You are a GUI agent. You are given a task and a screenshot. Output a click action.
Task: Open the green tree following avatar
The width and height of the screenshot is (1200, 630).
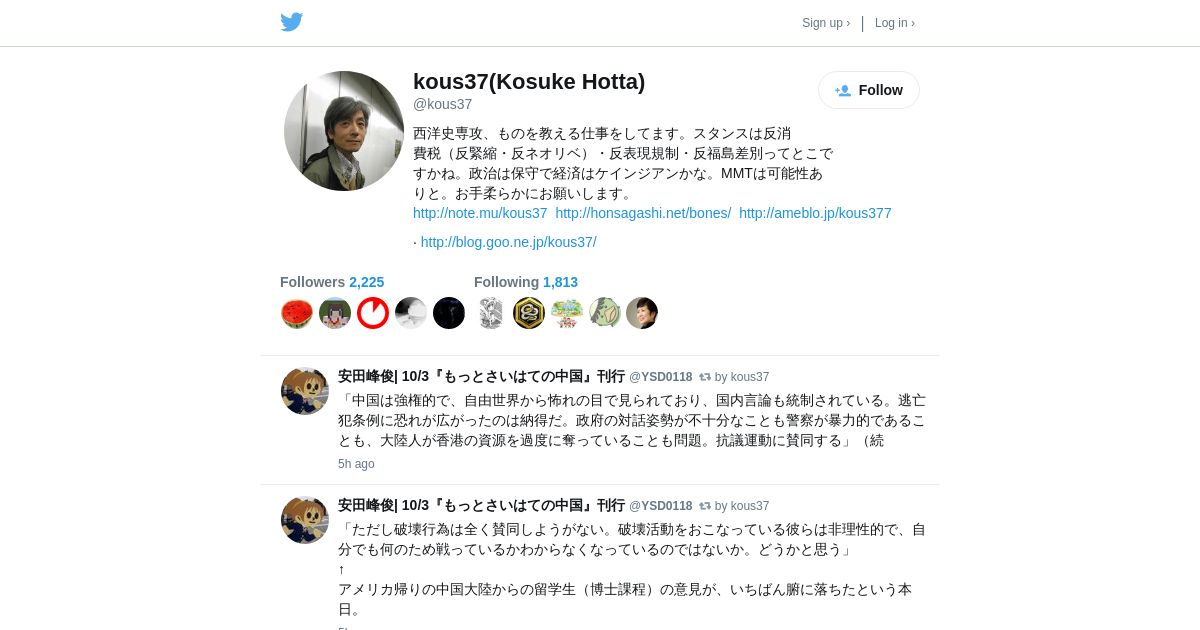(x=567, y=313)
